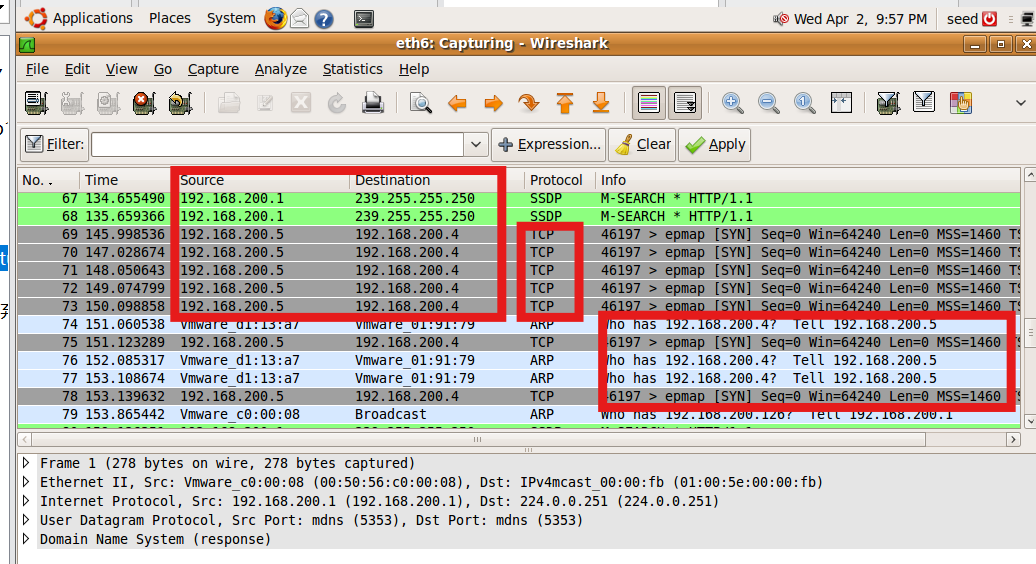Open the System panel menu
This screenshot has width=1036, height=564.
231,18
